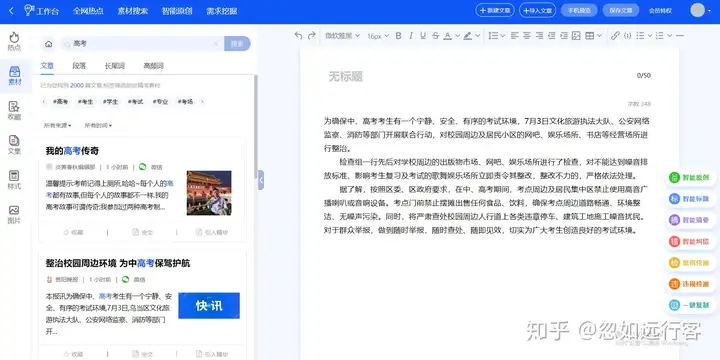Insert a hyperlink
The width and height of the screenshot is (720, 360).
point(615,35)
